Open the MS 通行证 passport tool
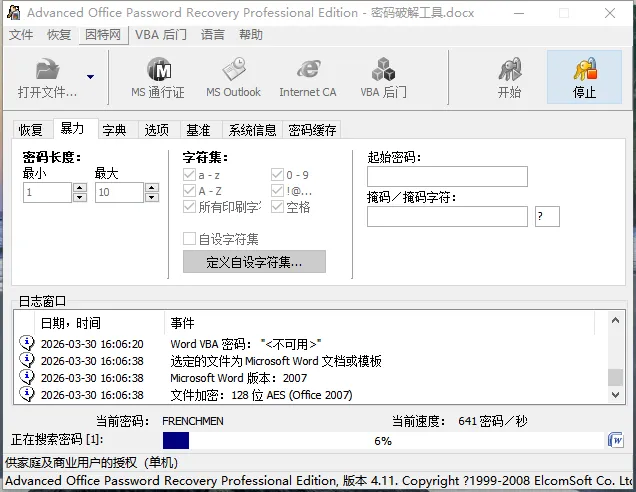 tap(158, 77)
